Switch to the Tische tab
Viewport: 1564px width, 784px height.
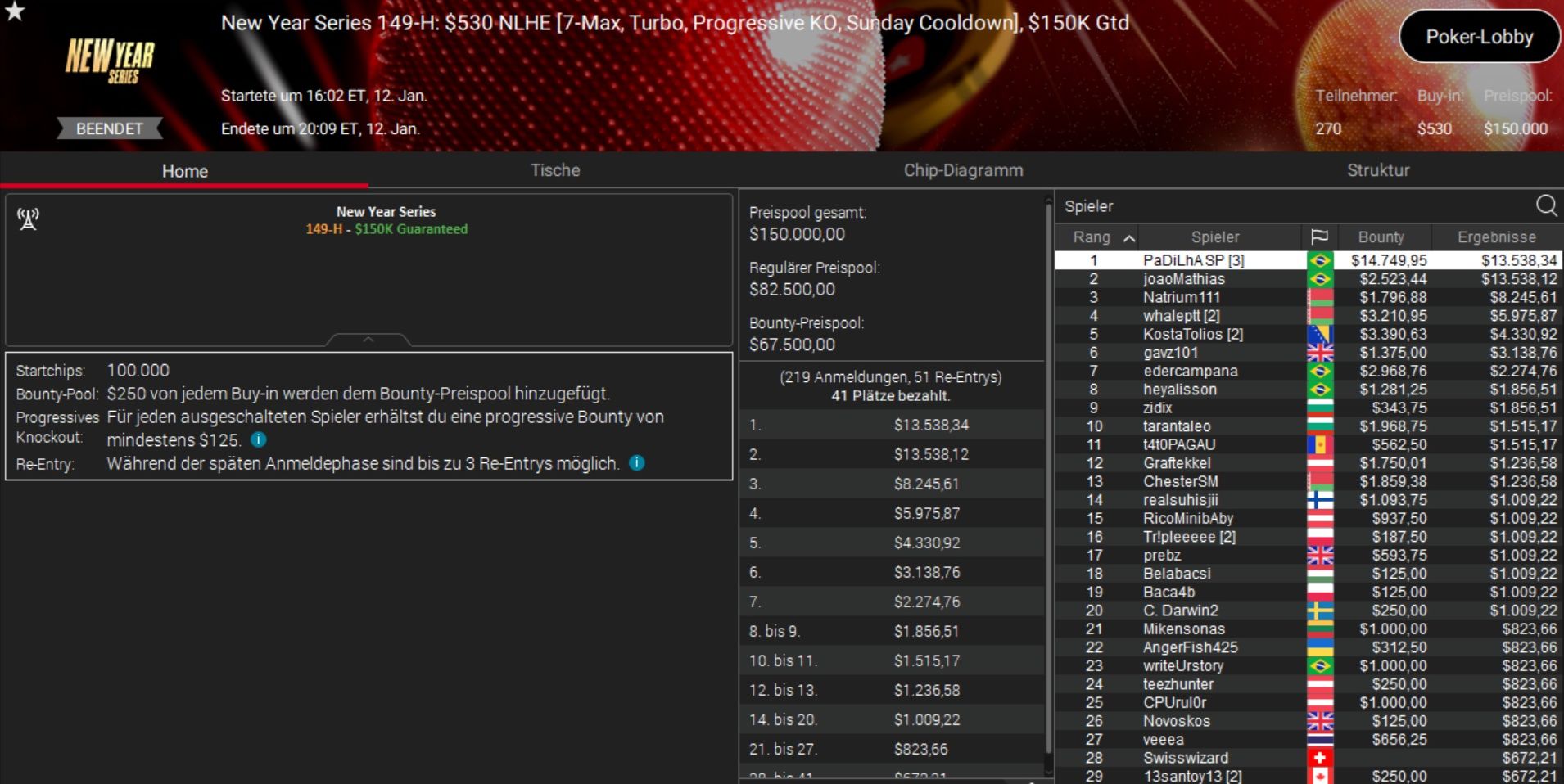[x=554, y=170]
